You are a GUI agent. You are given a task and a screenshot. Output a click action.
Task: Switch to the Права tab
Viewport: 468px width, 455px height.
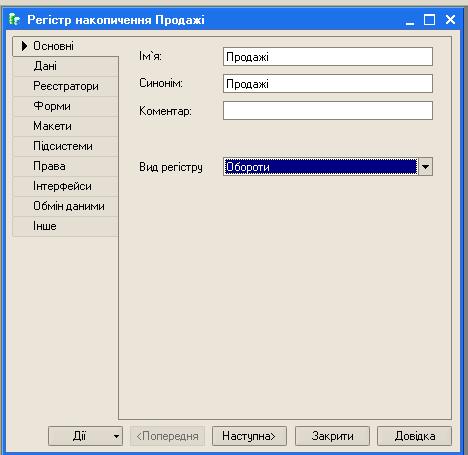click(65, 166)
